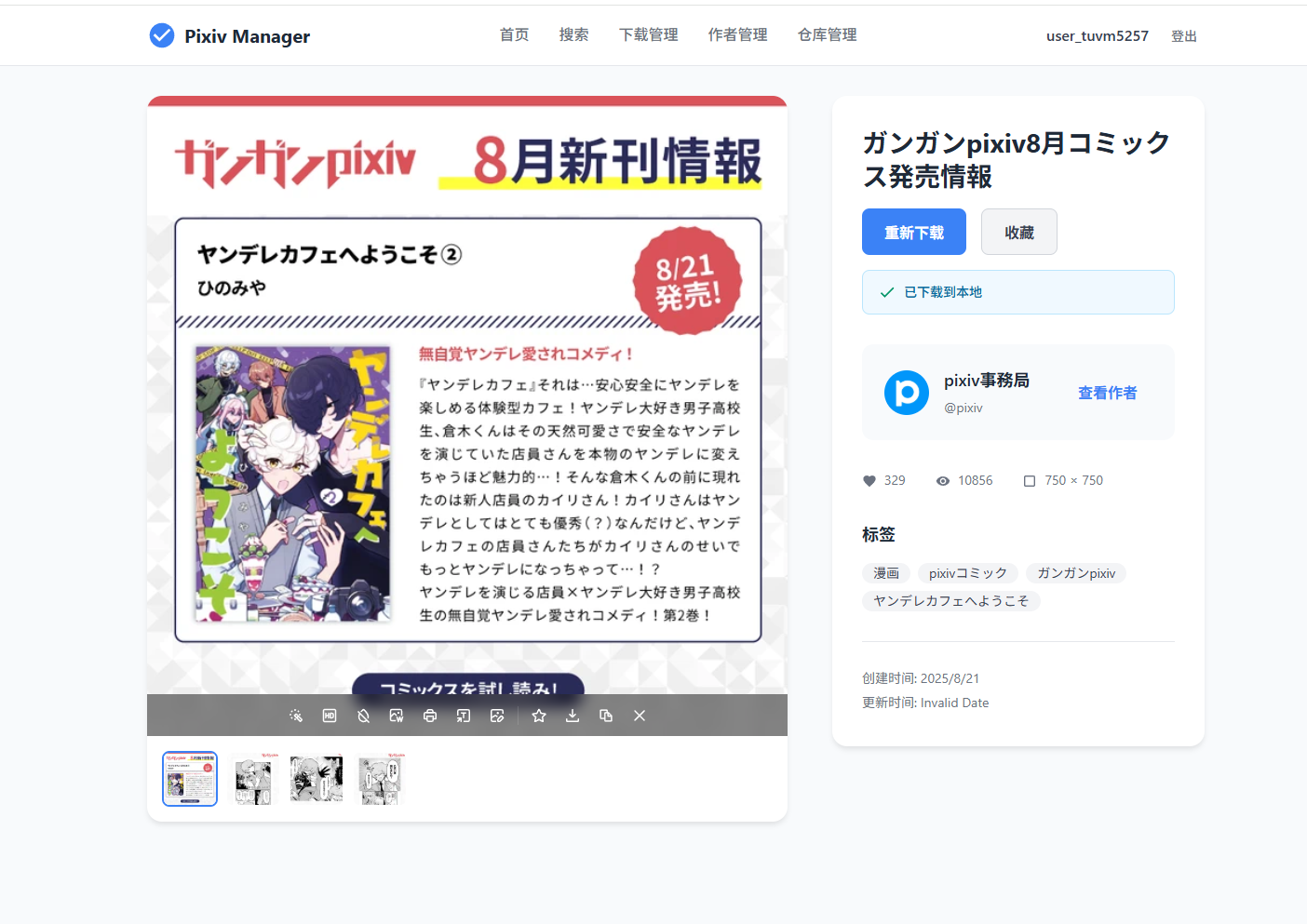Click the pixiv事務局 avatar icon
Viewport: 1307px width, 924px height.
pyautogui.click(x=907, y=393)
